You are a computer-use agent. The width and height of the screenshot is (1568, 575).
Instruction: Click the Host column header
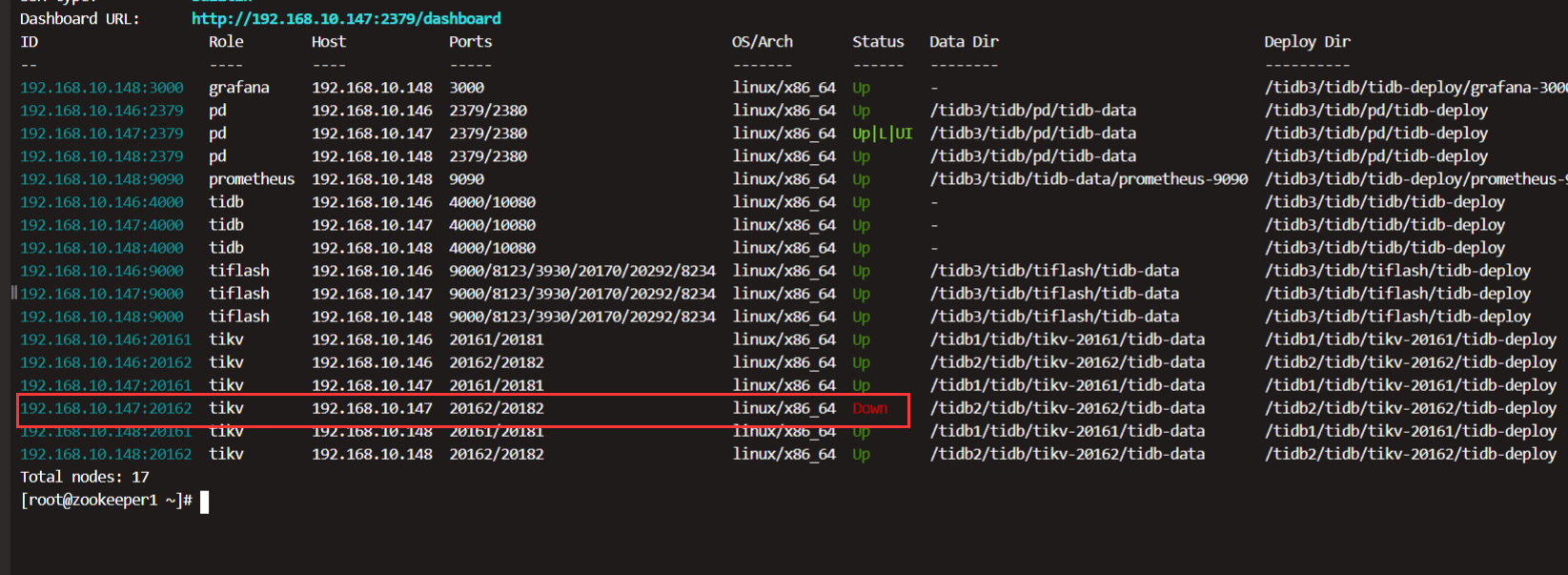click(x=329, y=42)
